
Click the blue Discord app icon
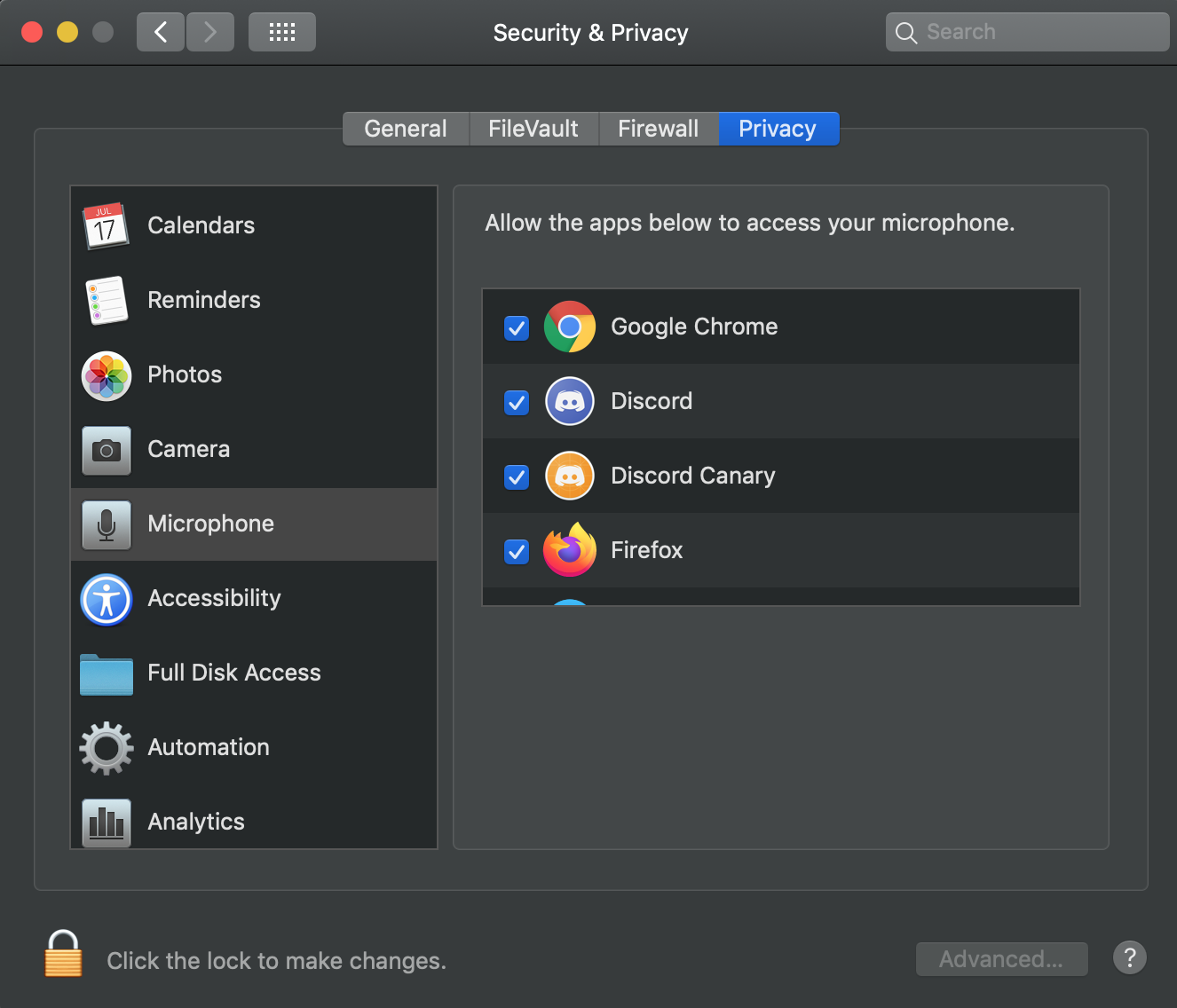click(x=570, y=401)
